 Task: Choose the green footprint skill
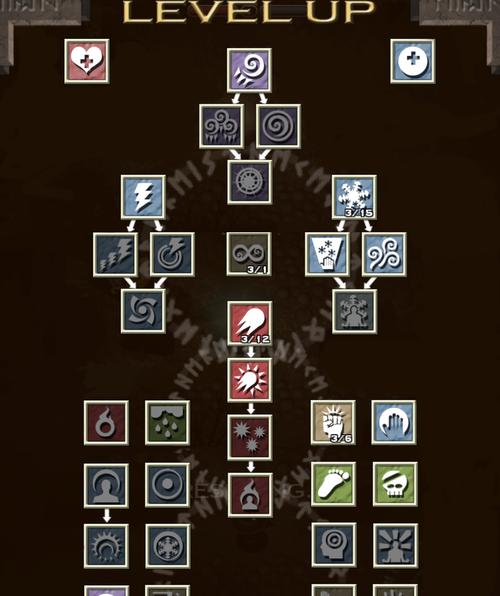[x=333, y=484]
